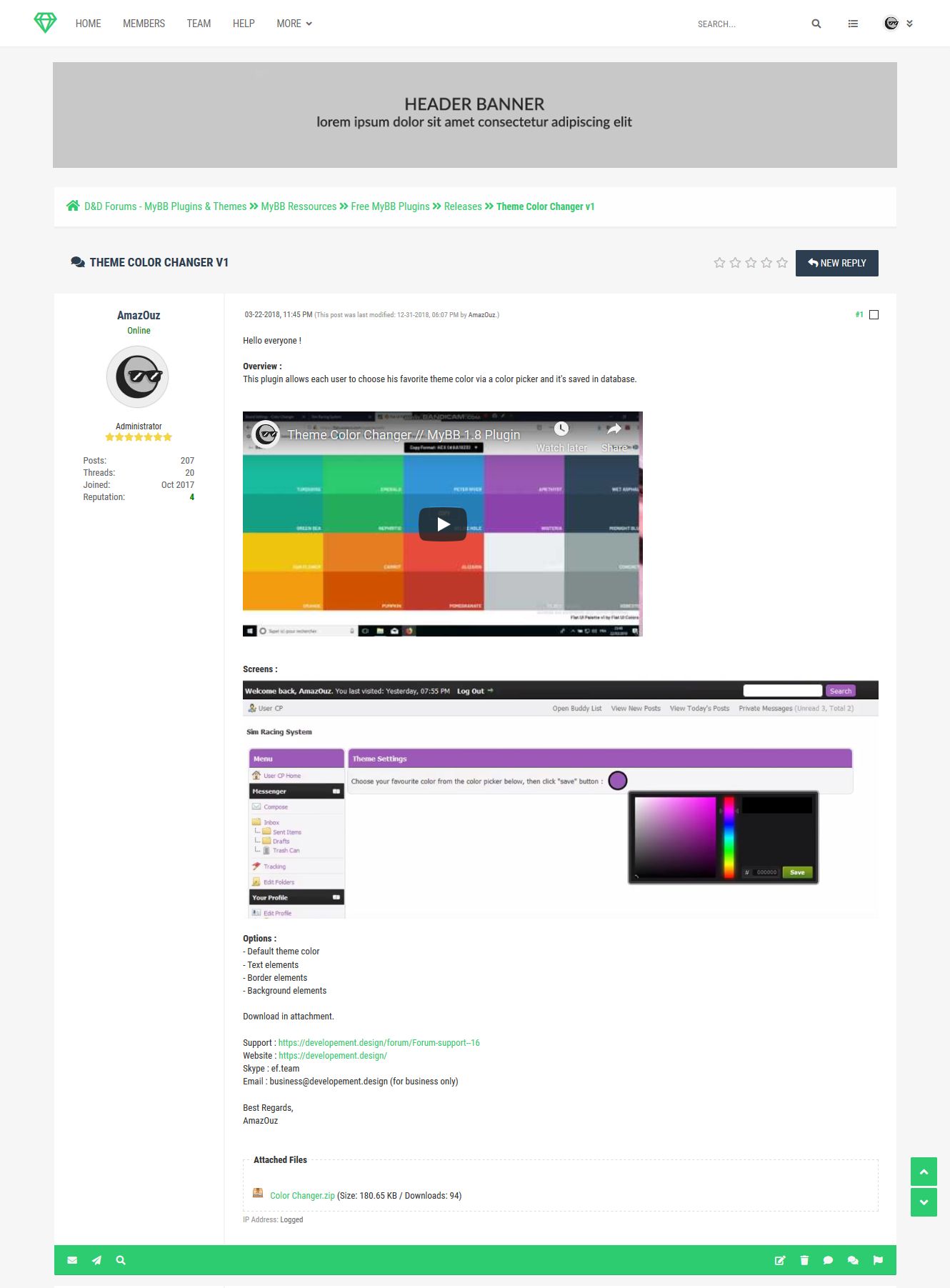The width and height of the screenshot is (950, 1288).
Task: Click the green diamond site logo
Action: click(x=45, y=23)
